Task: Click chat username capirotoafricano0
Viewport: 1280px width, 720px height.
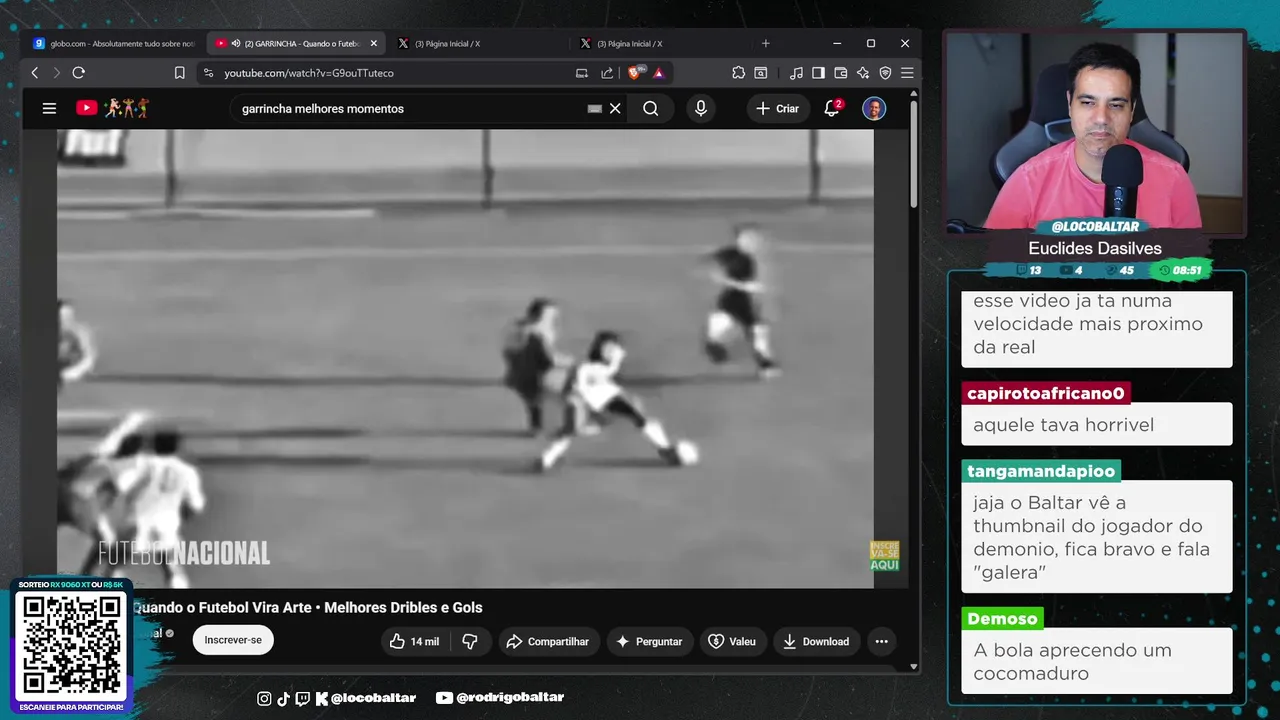Action: click(x=1046, y=393)
